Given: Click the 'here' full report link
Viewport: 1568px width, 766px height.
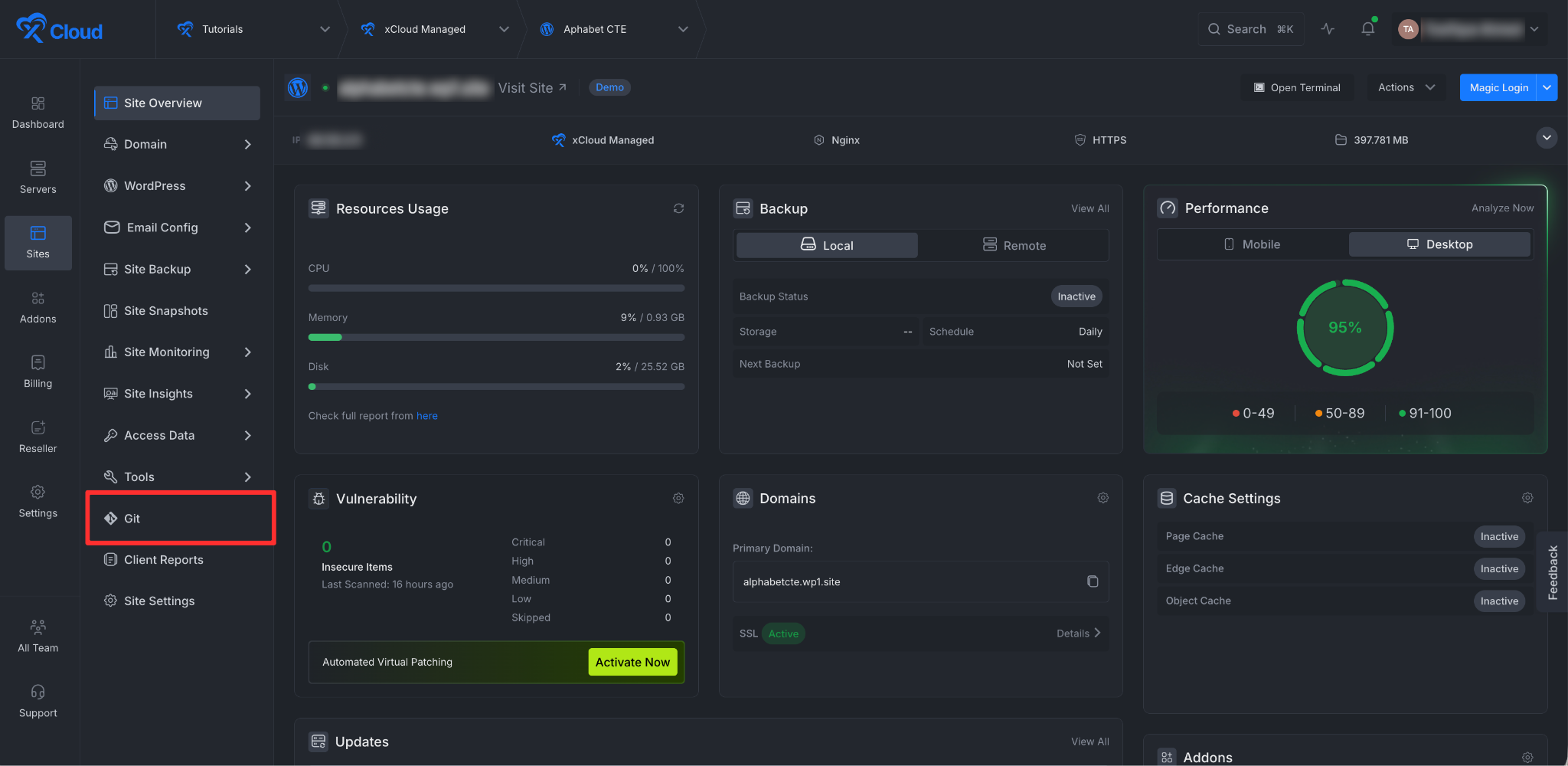Looking at the screenshot, I should point(427,416).
